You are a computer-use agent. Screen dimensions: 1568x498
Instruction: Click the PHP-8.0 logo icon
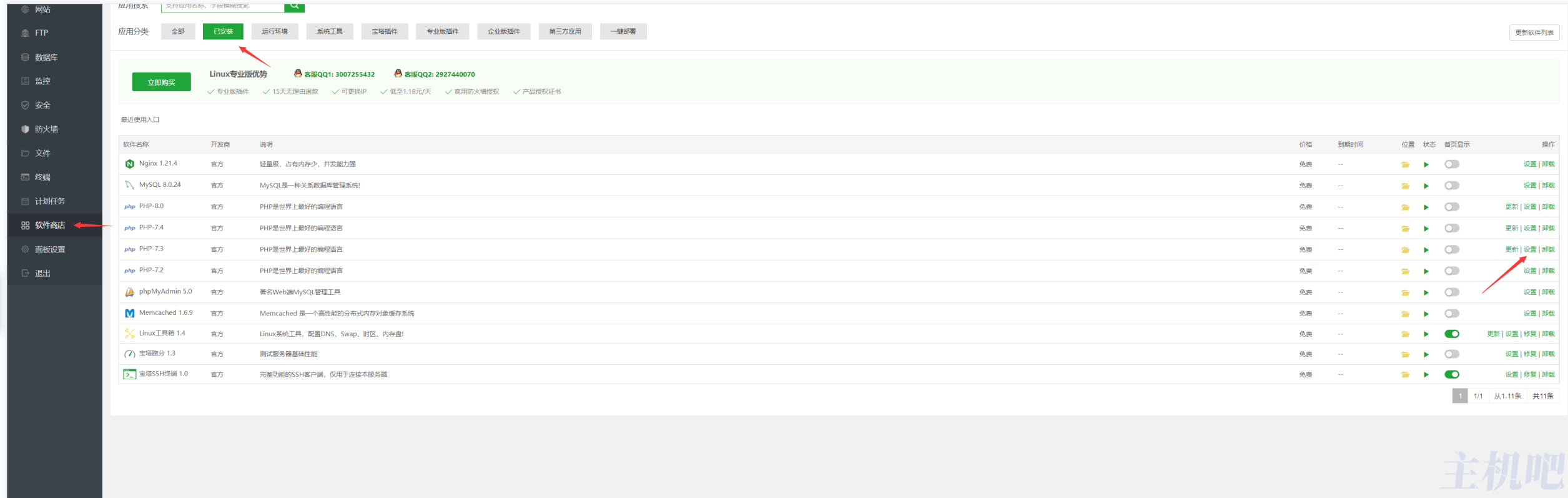click(129, 207)
